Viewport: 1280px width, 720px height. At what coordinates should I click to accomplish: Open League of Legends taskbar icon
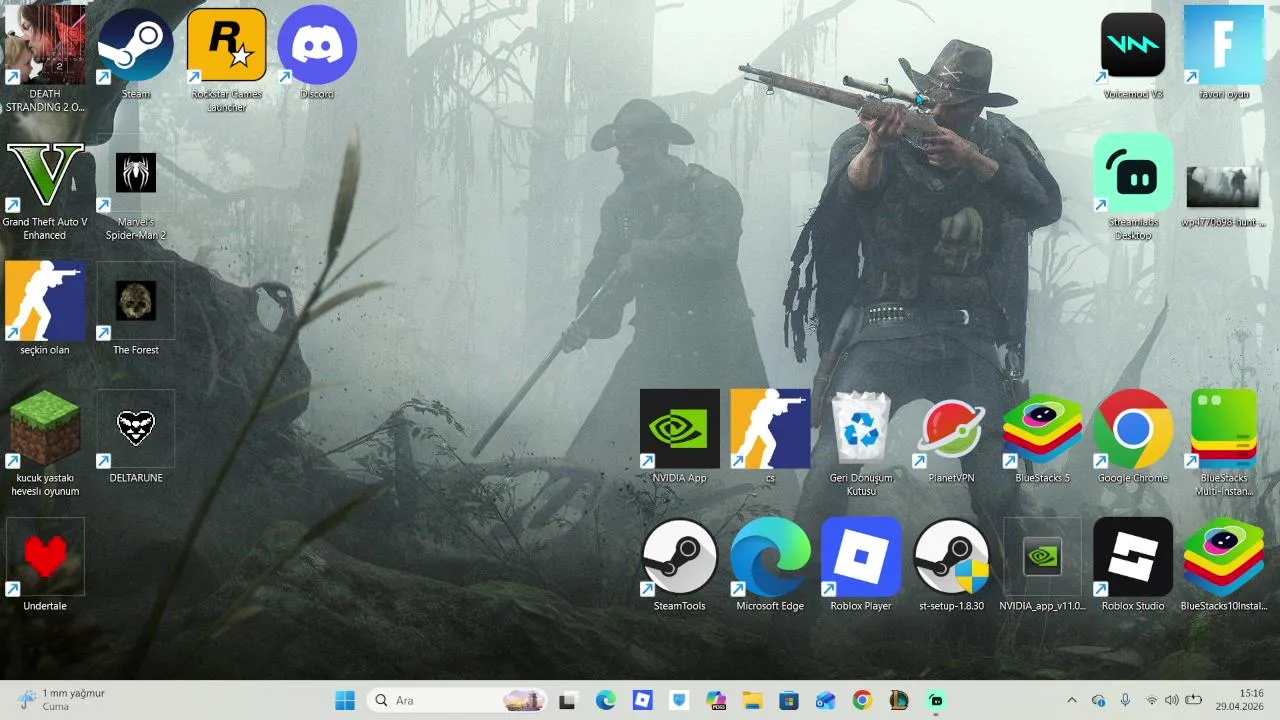(x=899, y=700)
